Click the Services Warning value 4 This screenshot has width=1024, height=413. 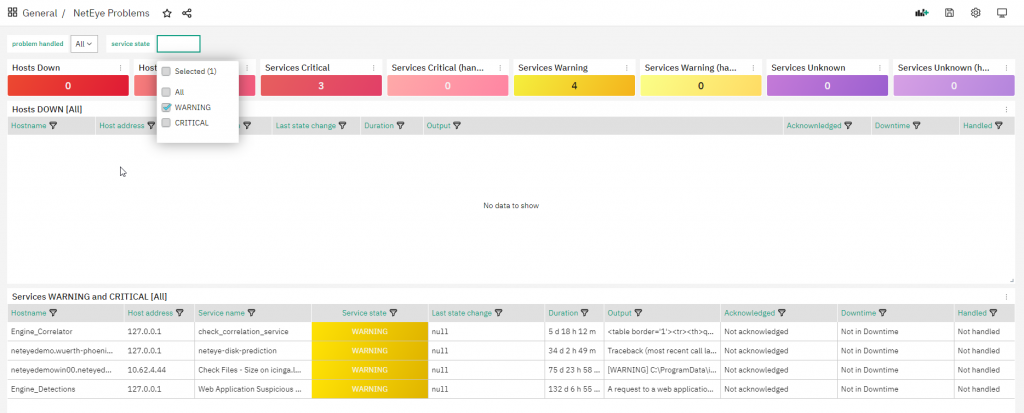point(574,86)
